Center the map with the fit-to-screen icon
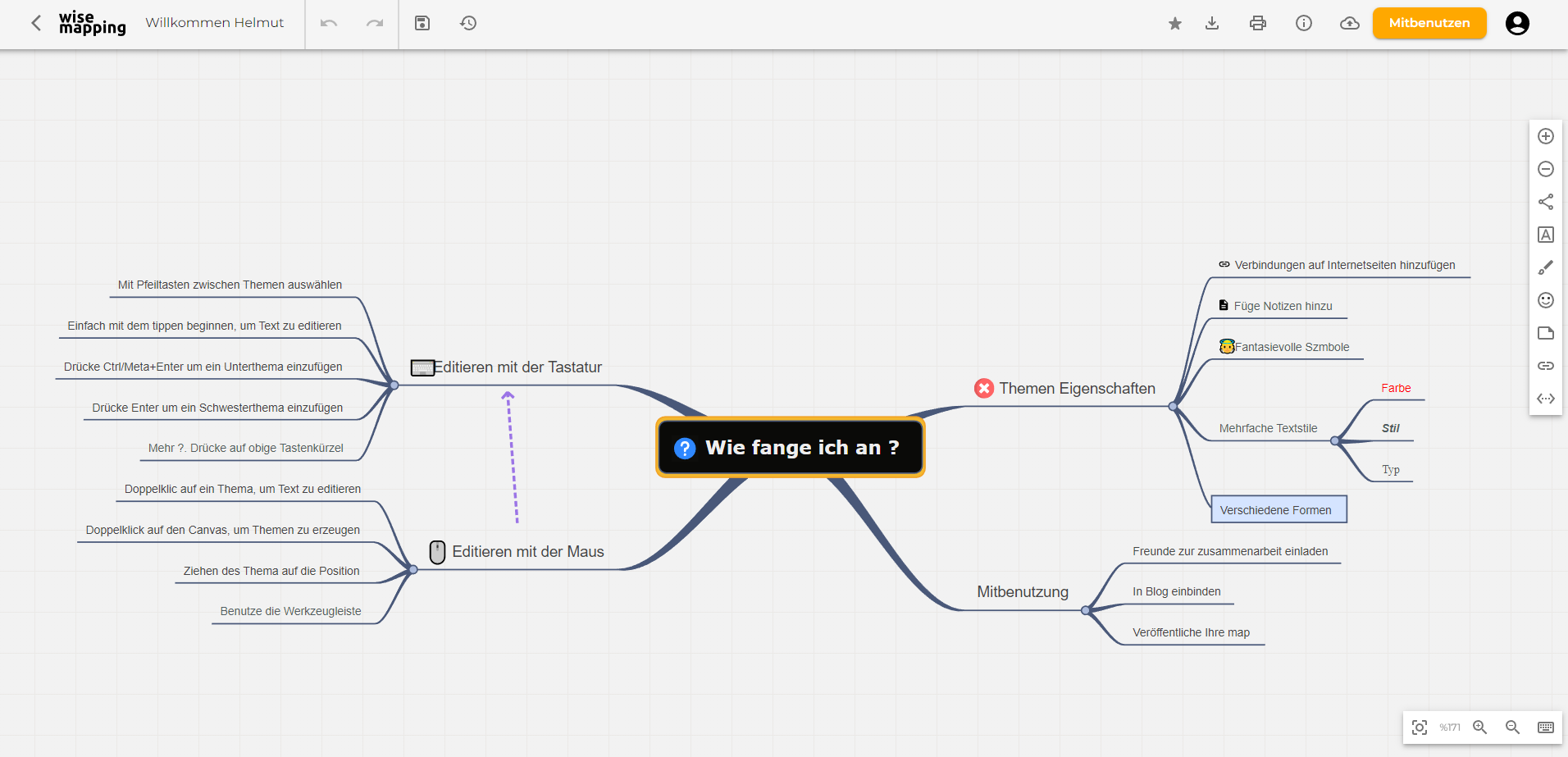The height and width of the screenshot is (757, 1568). (x=1420, y=727)
